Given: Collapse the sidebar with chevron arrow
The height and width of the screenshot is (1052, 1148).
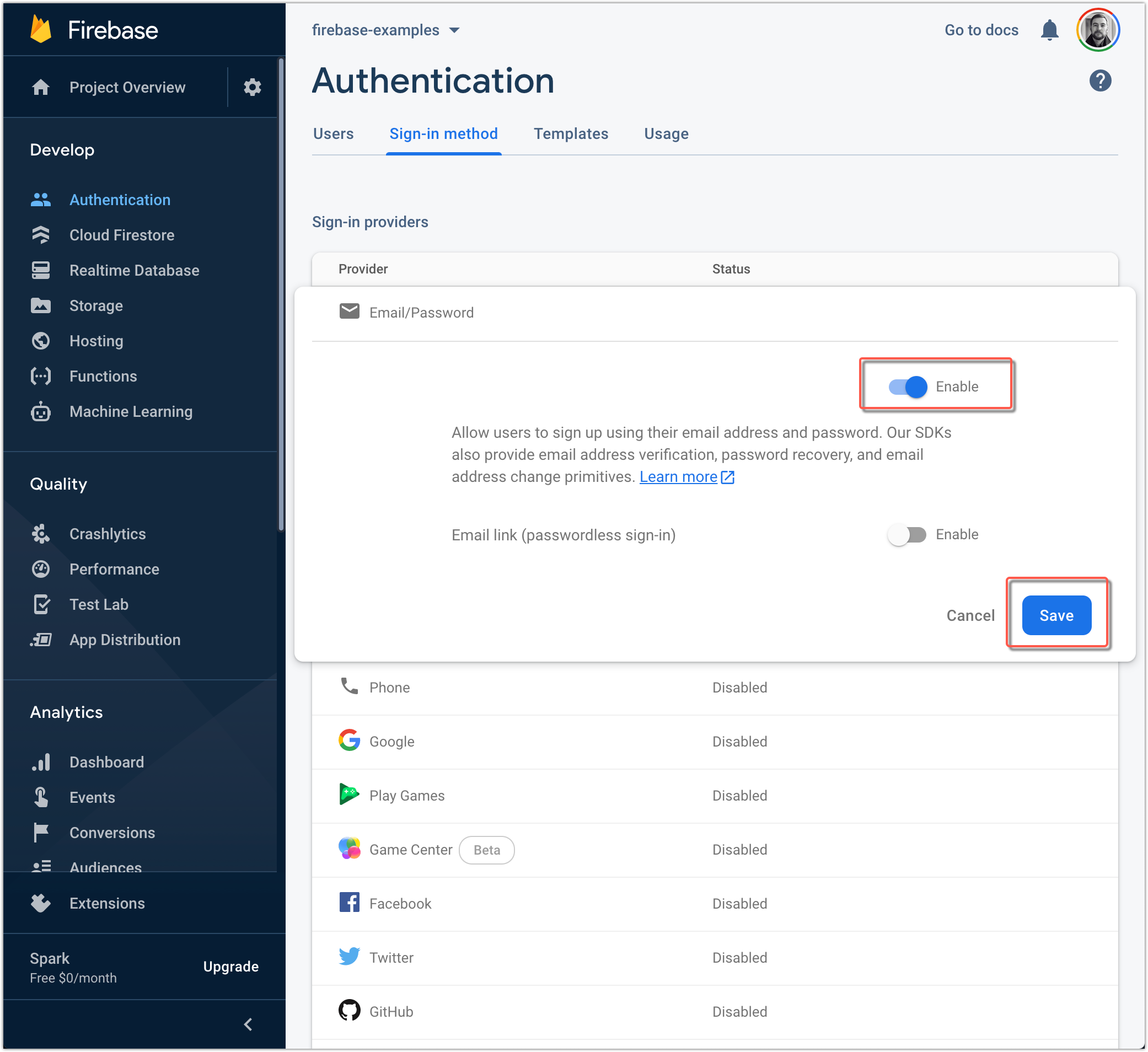Looking at the screenshot, I should click(x=248, y=1024).
